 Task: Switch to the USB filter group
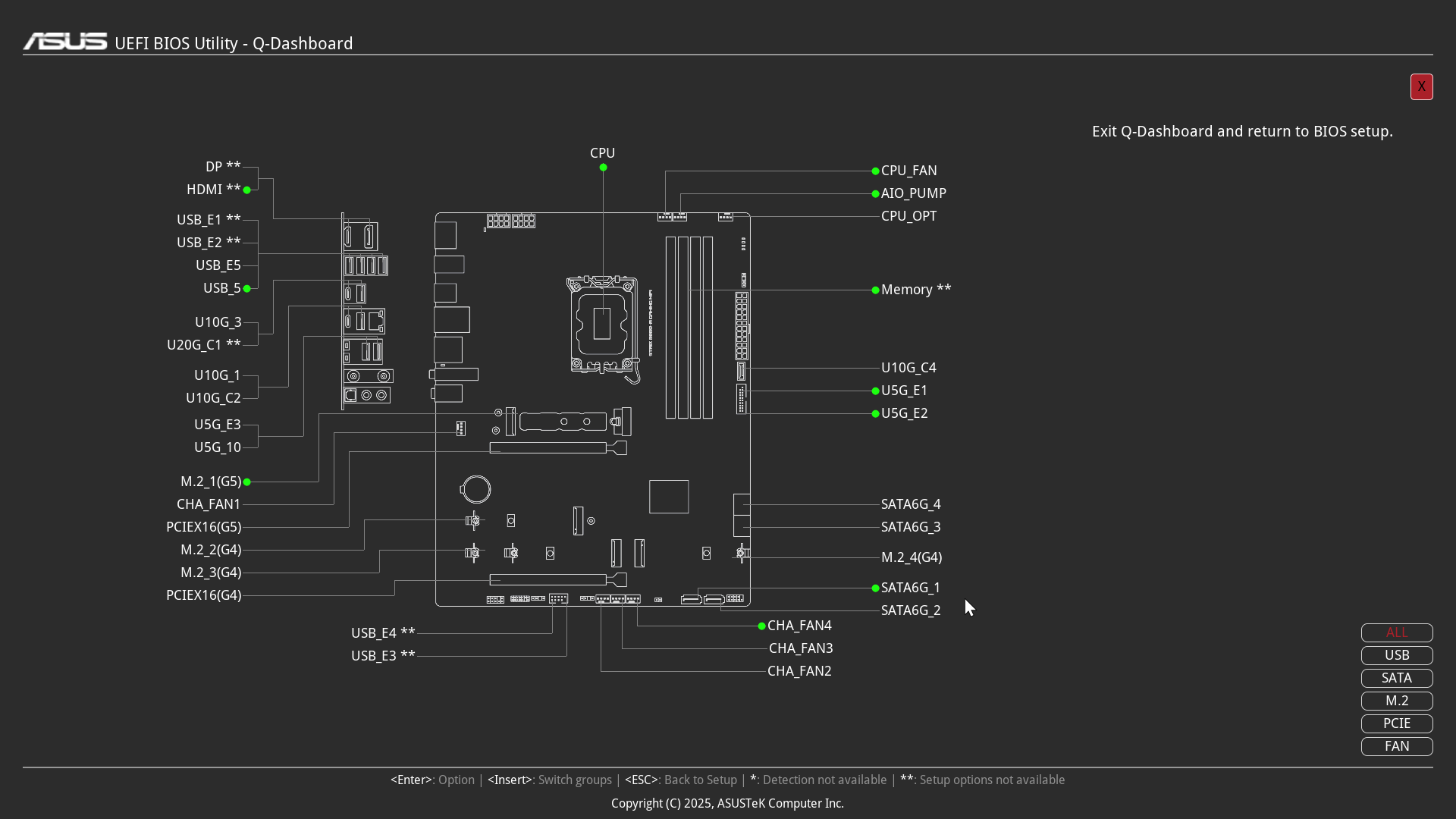[x=1396, y=655]
